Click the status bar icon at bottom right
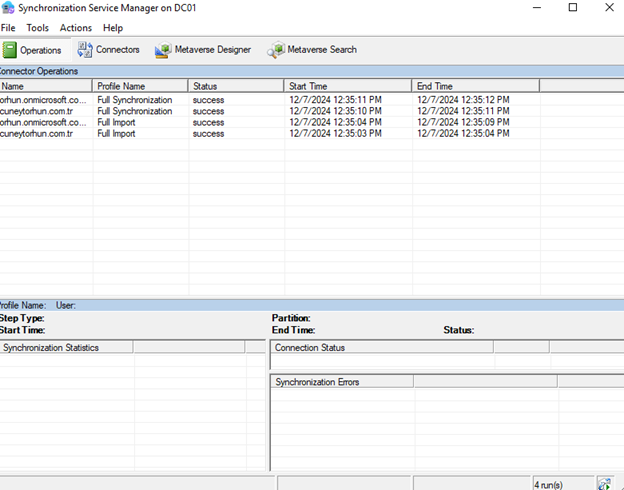 (604, 483)
